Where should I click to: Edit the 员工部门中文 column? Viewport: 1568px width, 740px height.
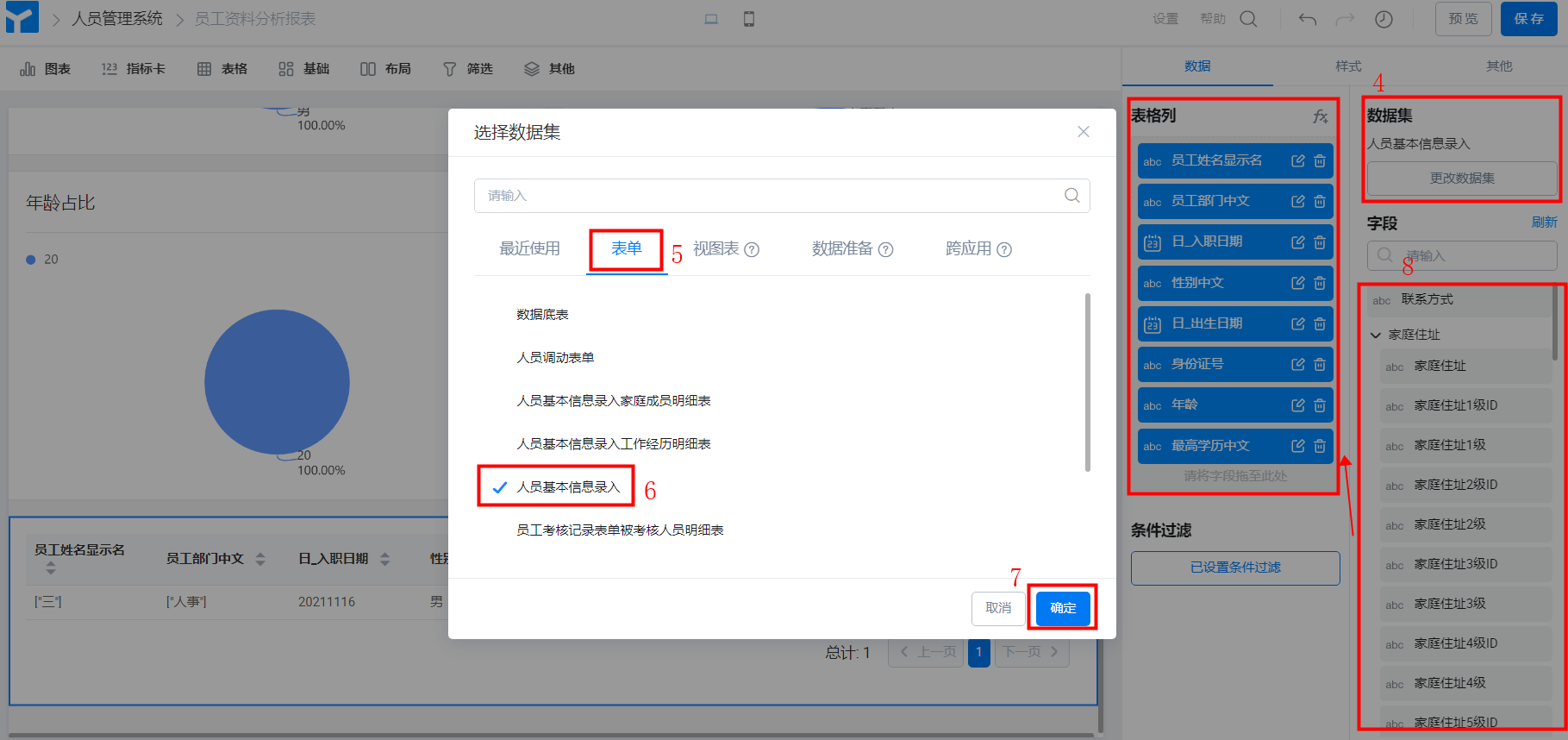pos(1297,201)
